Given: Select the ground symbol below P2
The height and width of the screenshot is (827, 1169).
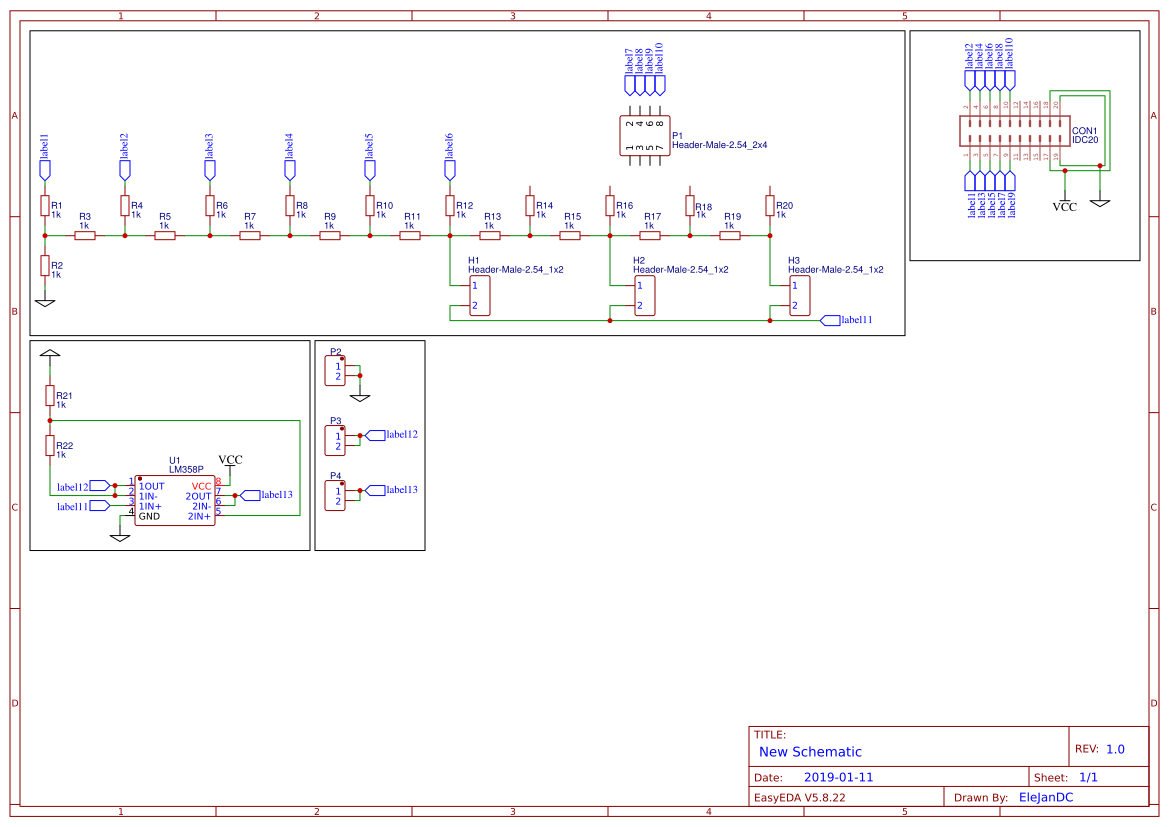Looking at the screenshot, I should coord(361,397).
